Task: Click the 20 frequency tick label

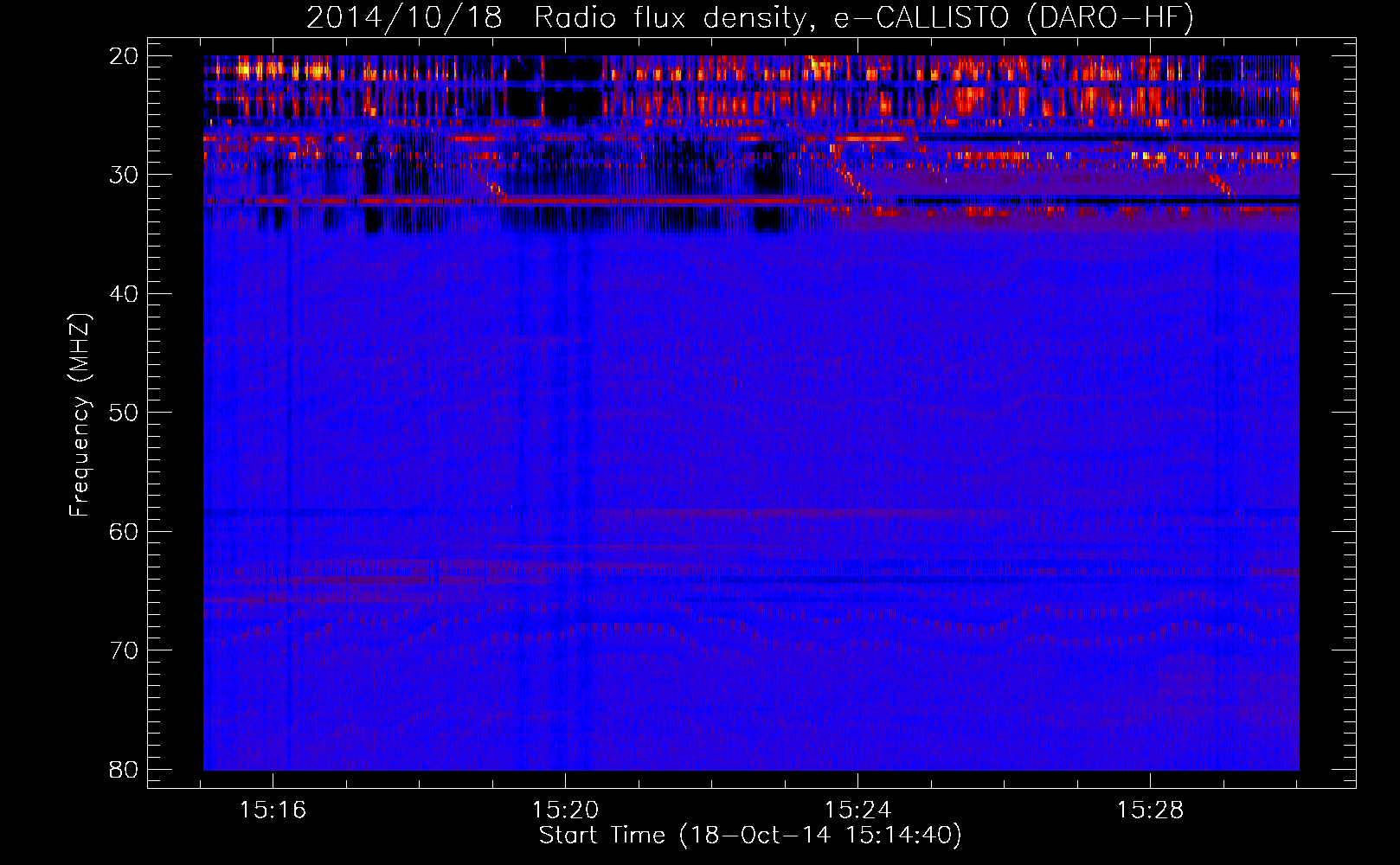Action: [124, 56]
